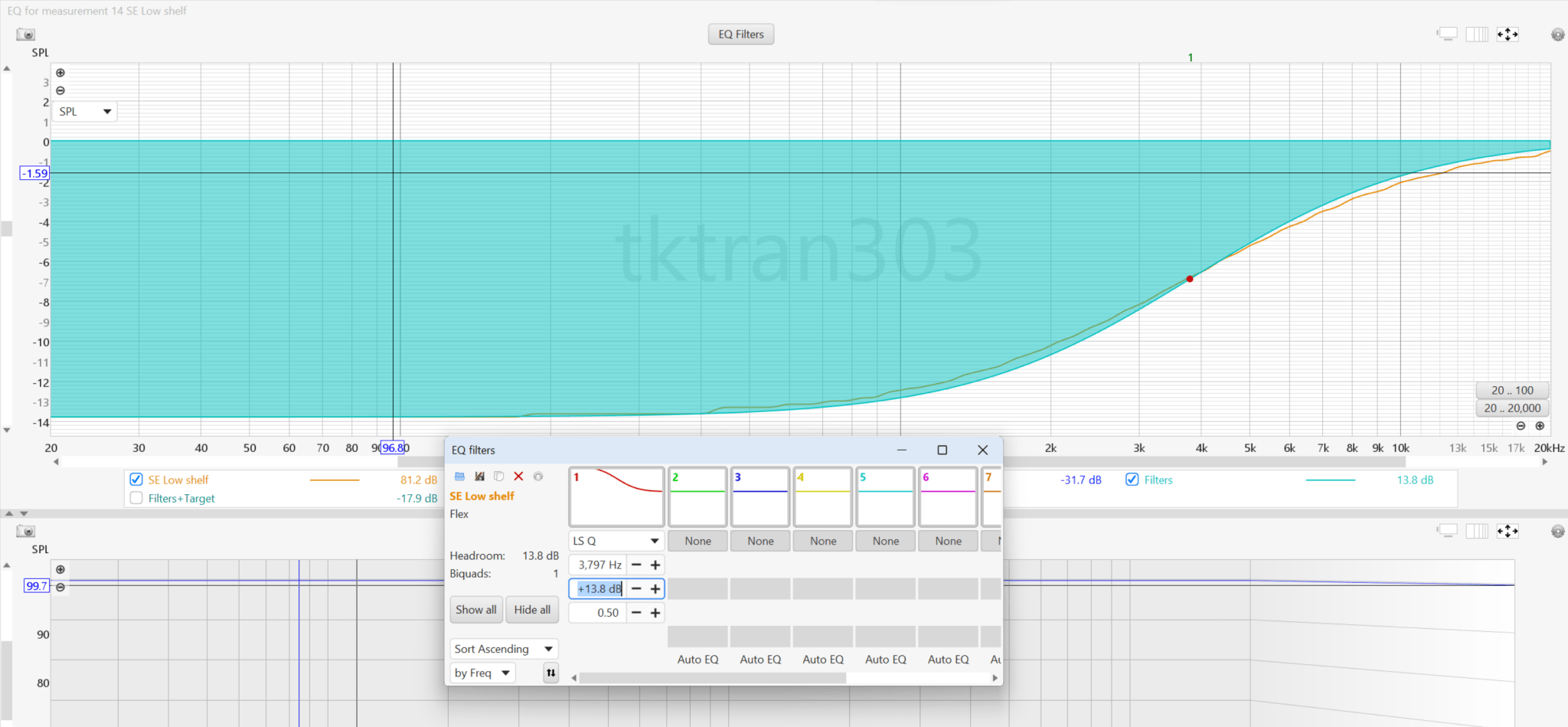Increase the +13.8 dB gain value
1568x727 pixels.
click(x=655, y=588)
